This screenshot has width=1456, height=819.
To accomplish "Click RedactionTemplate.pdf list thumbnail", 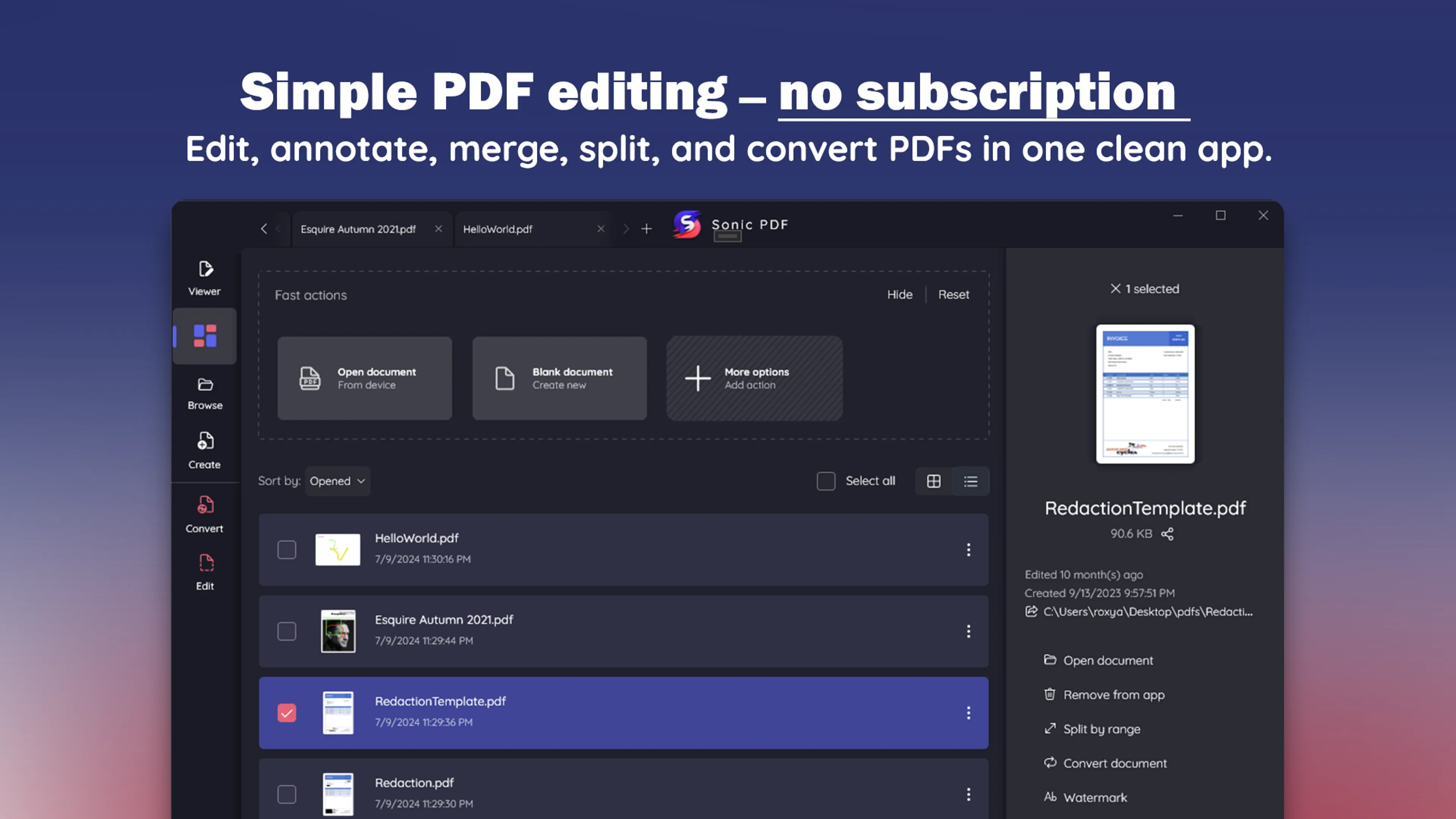I will pyautogui.click(x=338, y=713).
